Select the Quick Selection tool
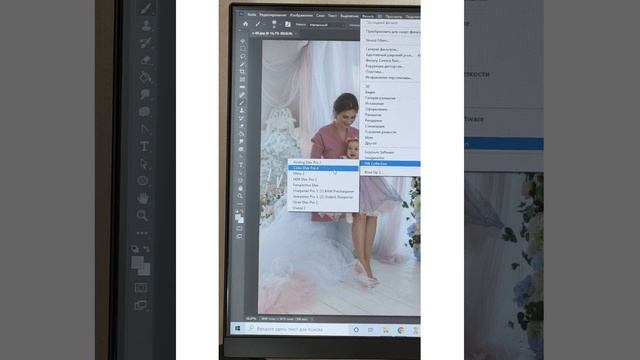The height and width of the screenshot is (360, 640). coord(243,64)
